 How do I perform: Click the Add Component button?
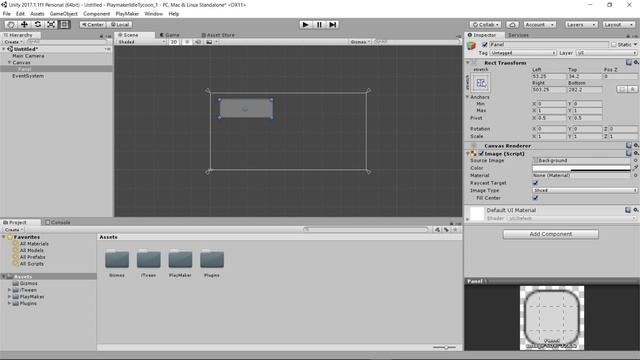(551, 234)
